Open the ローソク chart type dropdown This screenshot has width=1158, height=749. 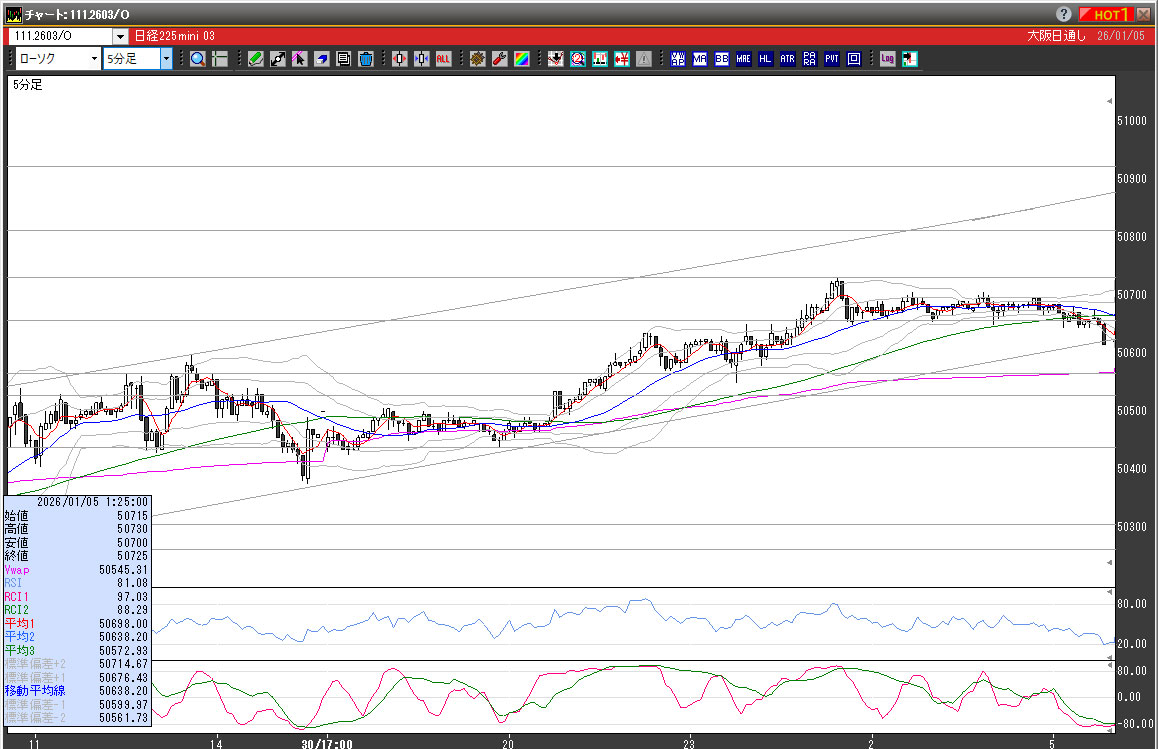tap(94, 59)
